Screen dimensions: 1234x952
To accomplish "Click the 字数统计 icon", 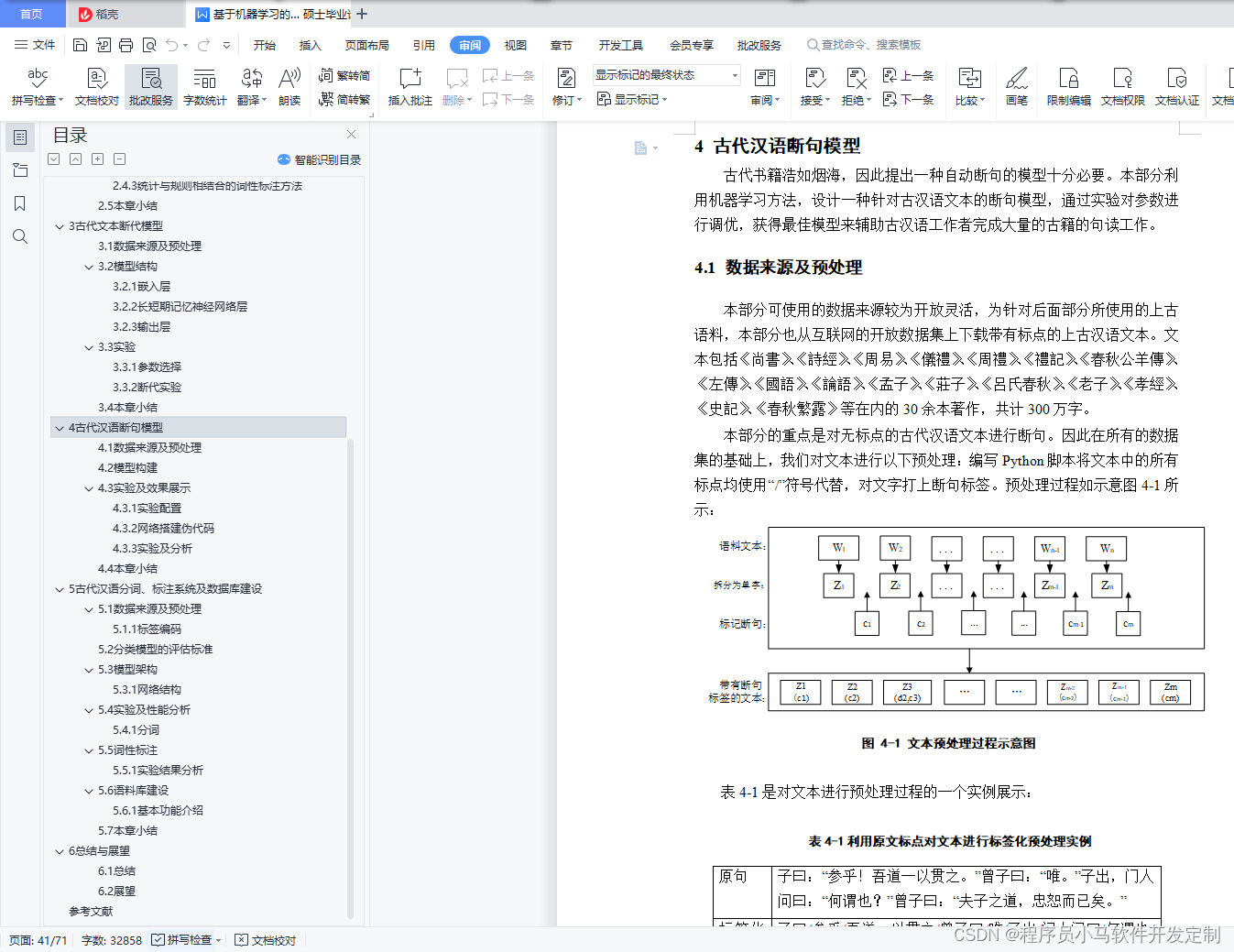I will (x=203, y=87).
